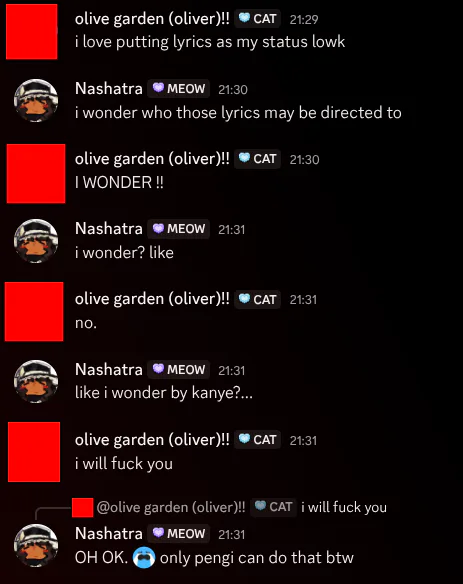Click the olive garden username above the "no." message
This screenshot has height=584, width=463.
point(152,299)
